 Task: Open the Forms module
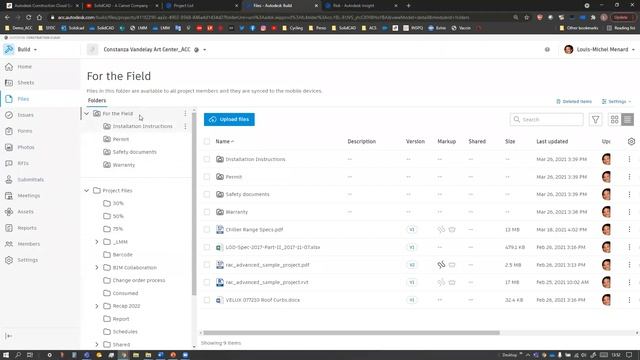[x=24, y=131]
